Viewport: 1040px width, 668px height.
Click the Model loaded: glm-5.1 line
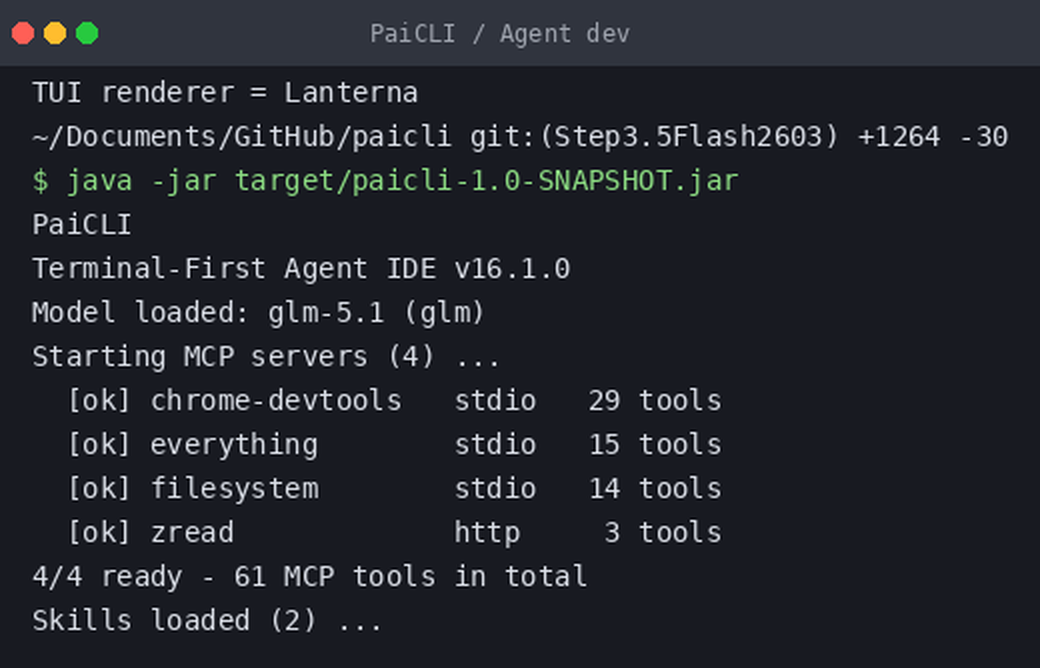pyautogui.click(x=259, y=313)
